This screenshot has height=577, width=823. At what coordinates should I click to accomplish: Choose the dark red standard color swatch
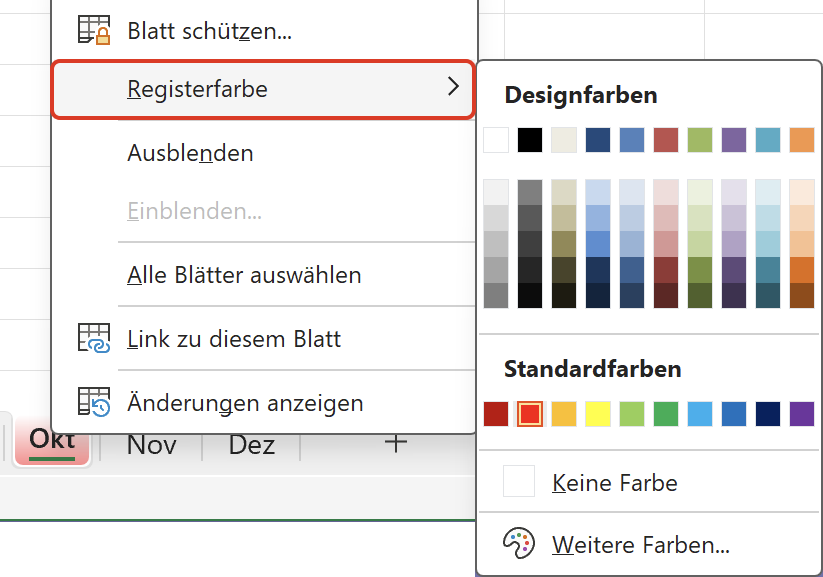click(x=496, y=414)
